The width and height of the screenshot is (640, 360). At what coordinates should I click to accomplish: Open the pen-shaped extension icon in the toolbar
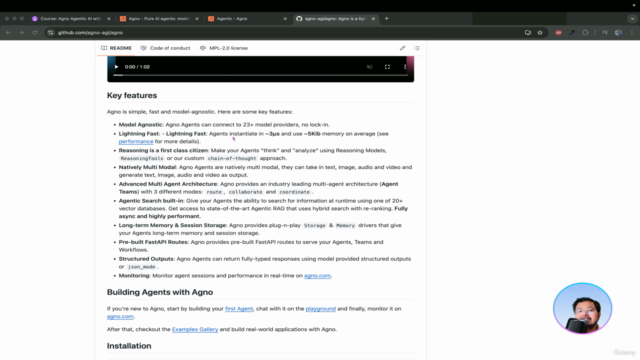(572, 33)
